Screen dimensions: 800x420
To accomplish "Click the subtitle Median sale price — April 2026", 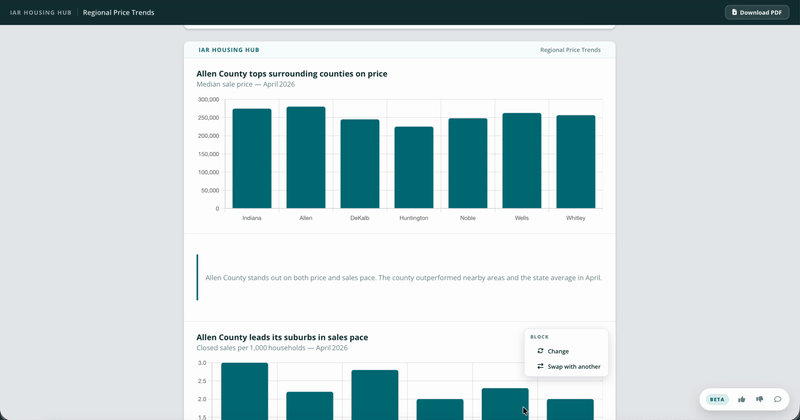I will pos(245,84).
